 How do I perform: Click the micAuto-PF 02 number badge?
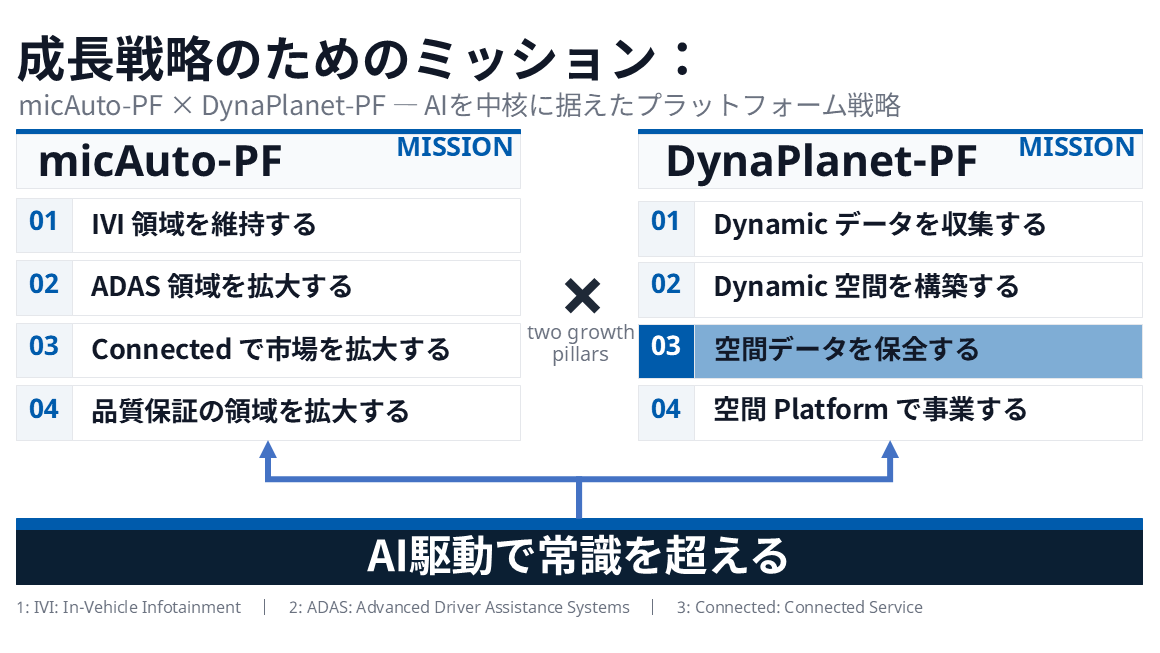click(44, 288)
